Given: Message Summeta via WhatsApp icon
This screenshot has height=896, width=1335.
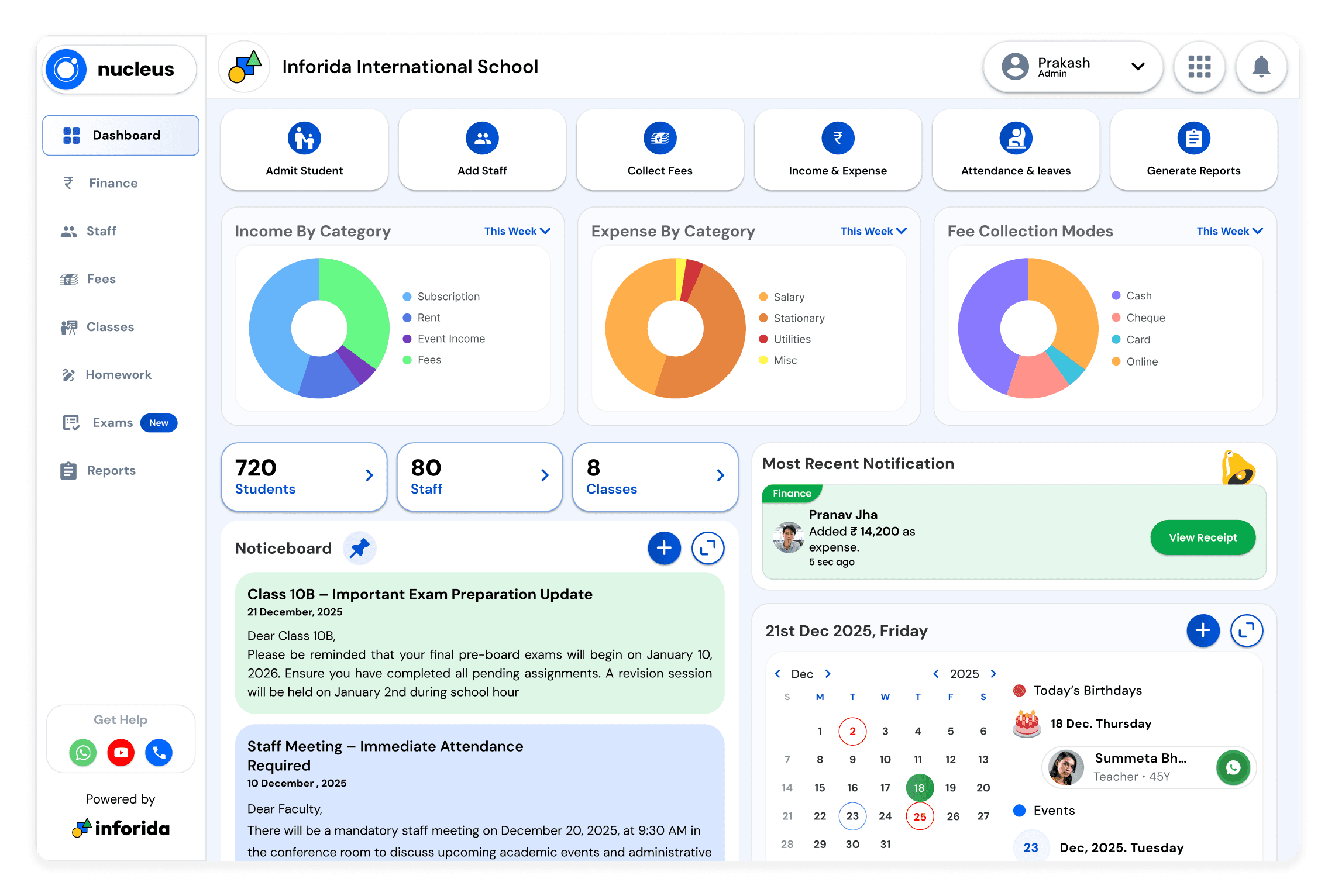Looking at the screenshot, I should (x=1233, y=767).
